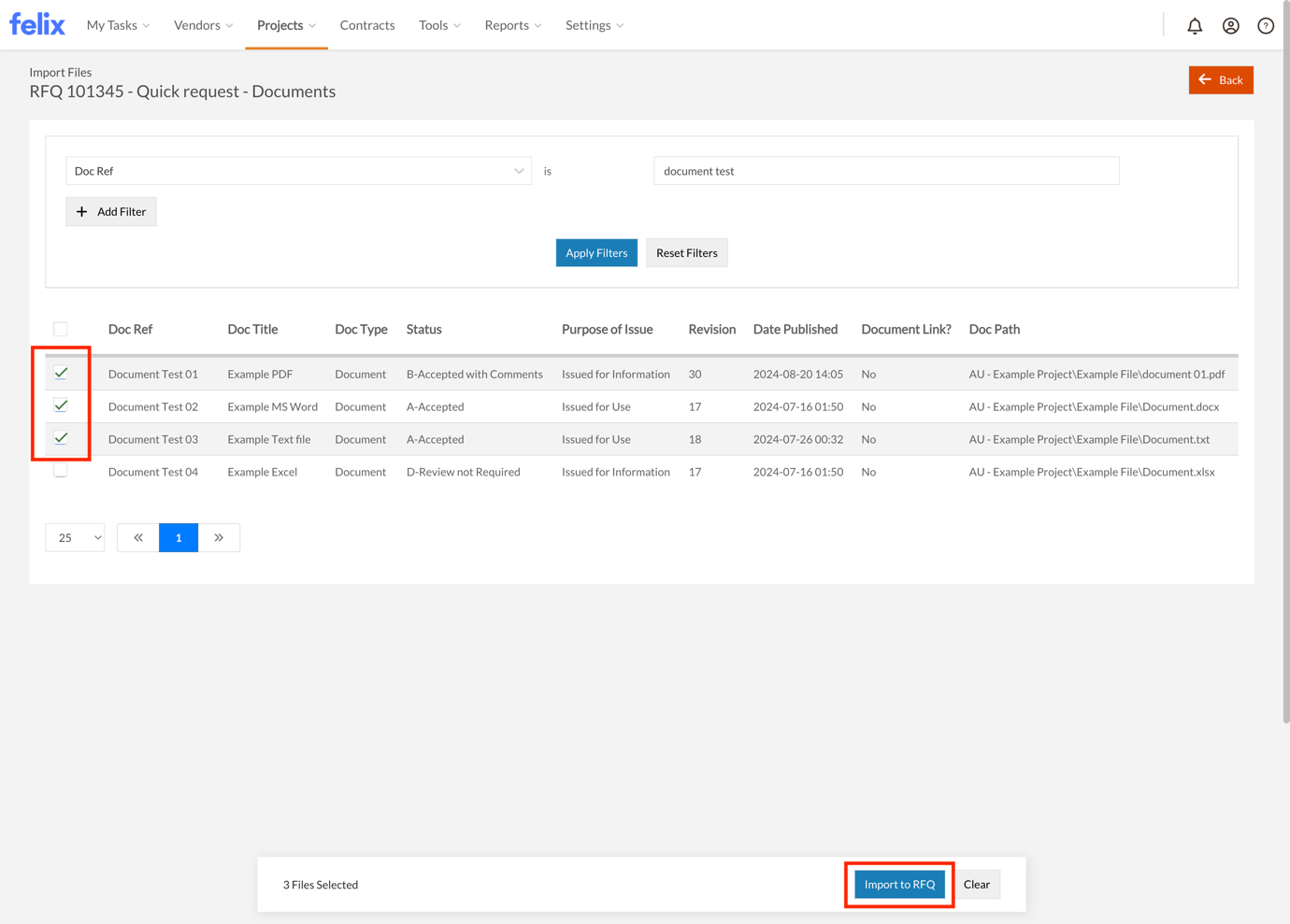Click the Document Test 01 cell
This screenshot has width=1290, height=924.
(x=153, y=374)
